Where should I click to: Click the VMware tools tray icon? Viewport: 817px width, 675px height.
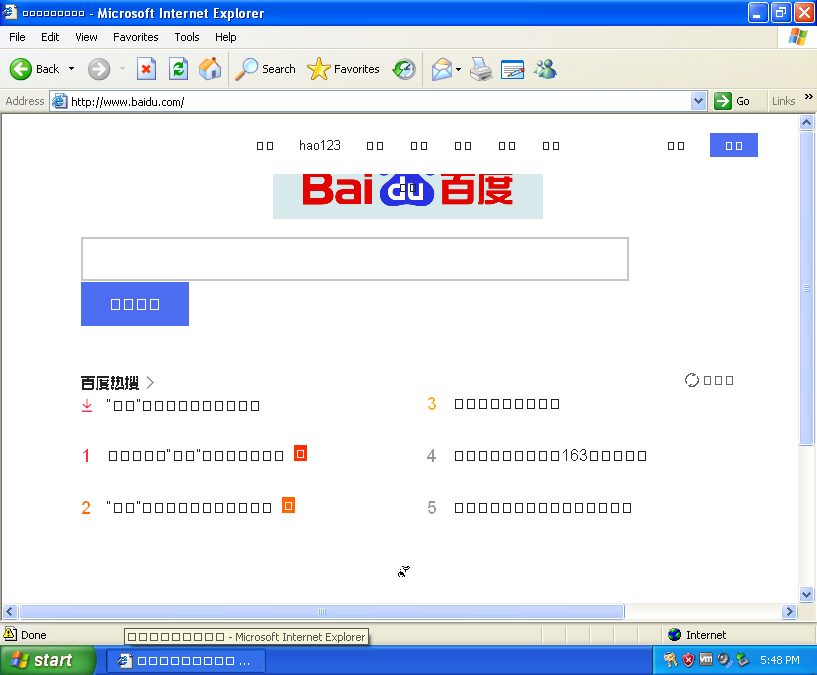[x=706, y=659]
